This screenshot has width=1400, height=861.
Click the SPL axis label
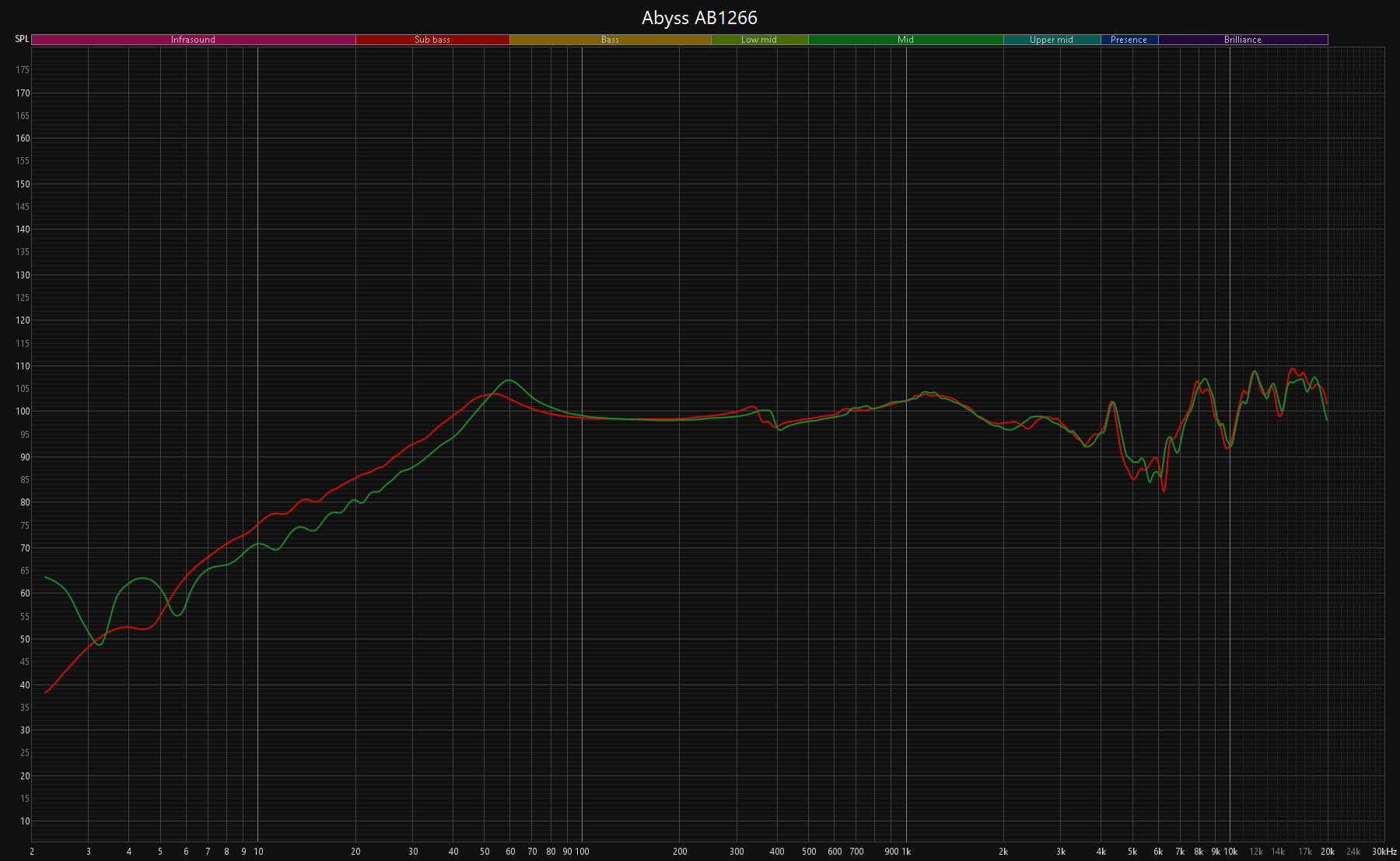[22, 39]
